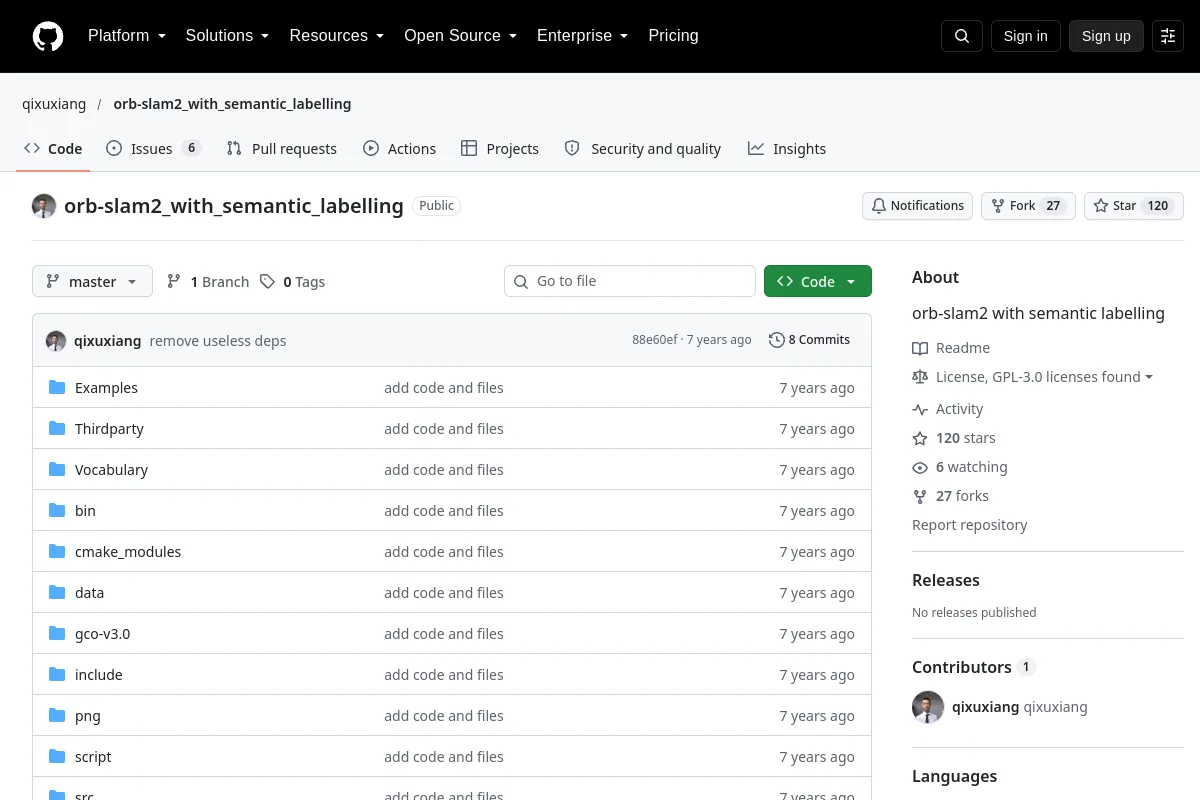Expand the GPL-3.0 licenses found dropdown
The width and height of the screenshot is (1200, 800).
1045,377
